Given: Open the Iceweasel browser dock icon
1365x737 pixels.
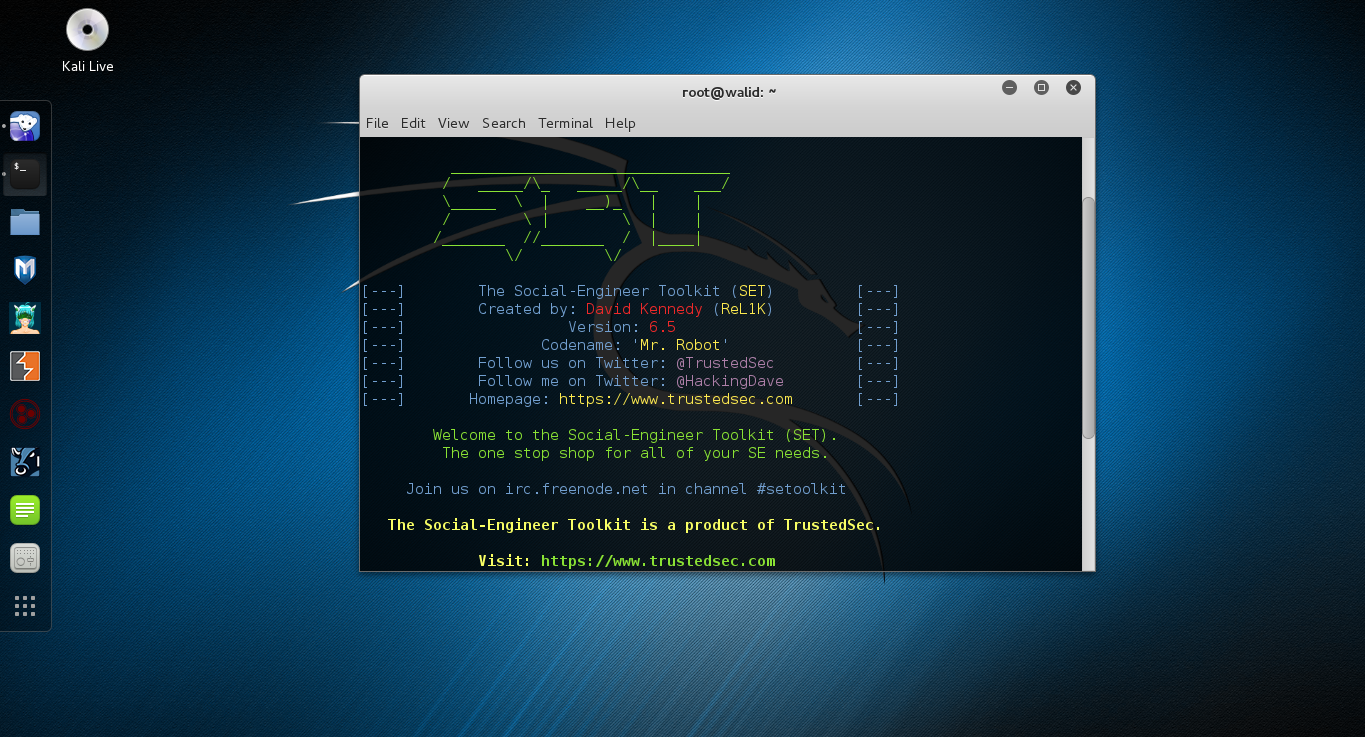Looking at the screenshot, I should coord(25,126).
